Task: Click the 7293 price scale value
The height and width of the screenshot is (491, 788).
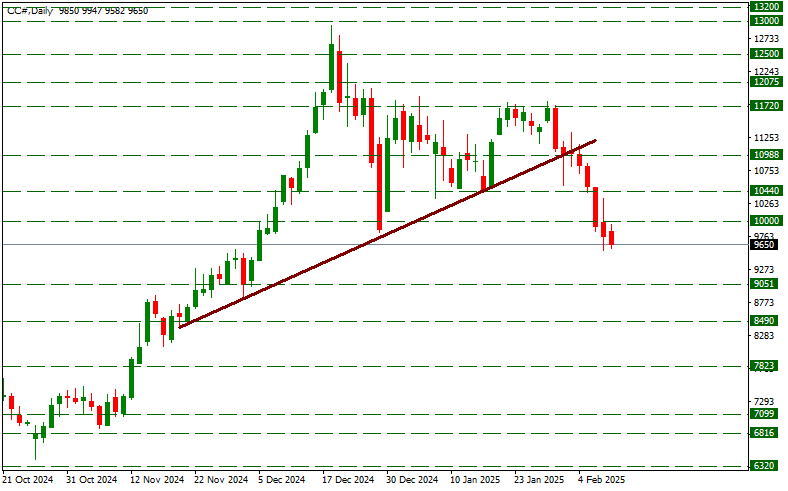Action: coord(765,402)
